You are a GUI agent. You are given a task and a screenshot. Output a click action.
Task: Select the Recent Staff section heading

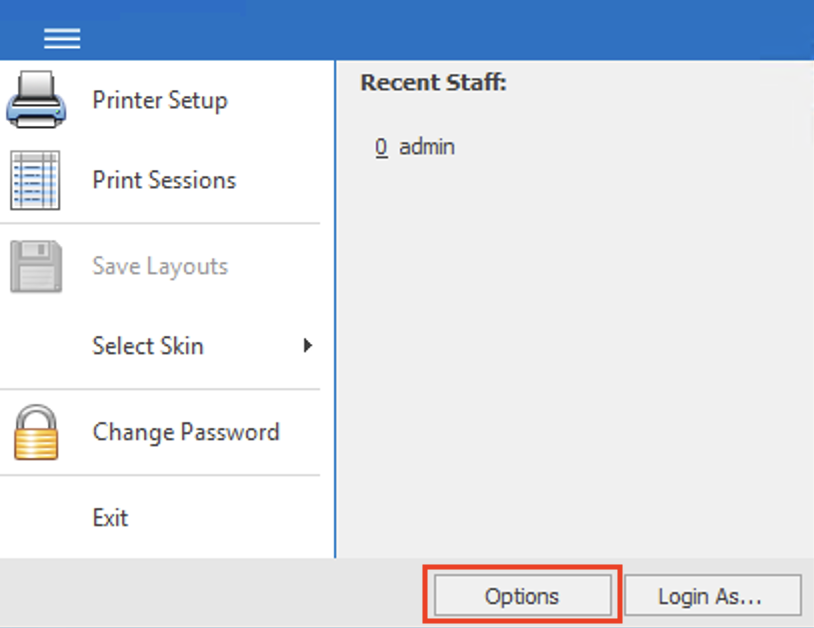click(x=435, y=82)
